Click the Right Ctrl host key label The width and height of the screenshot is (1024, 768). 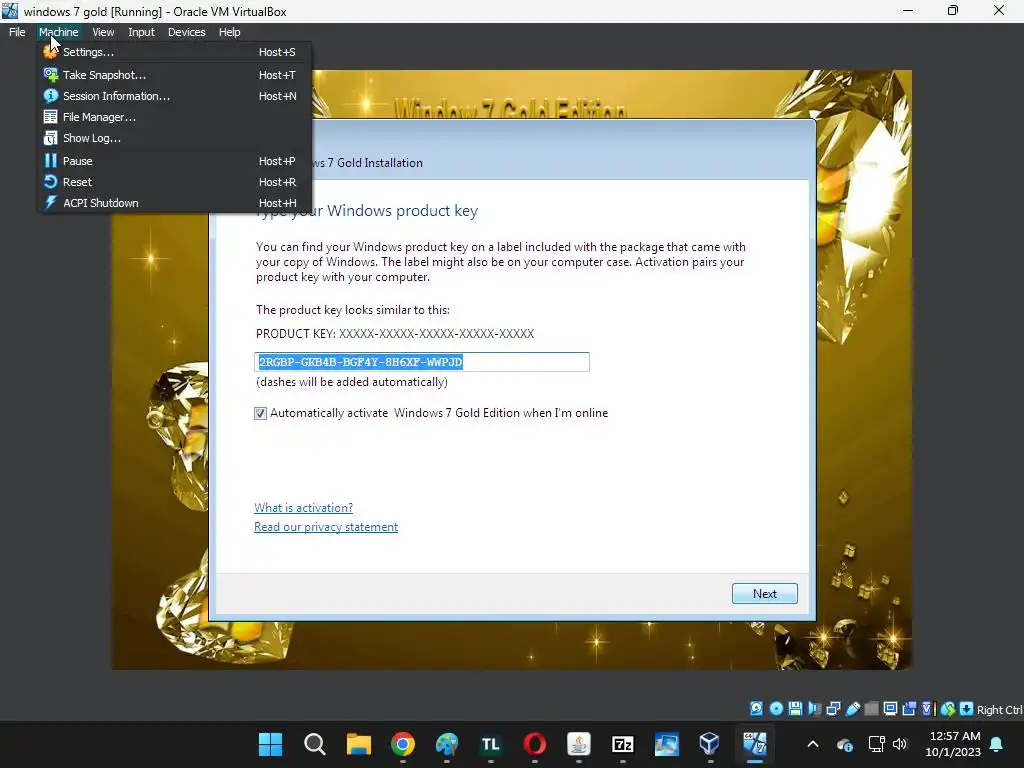coord(1000,710)
